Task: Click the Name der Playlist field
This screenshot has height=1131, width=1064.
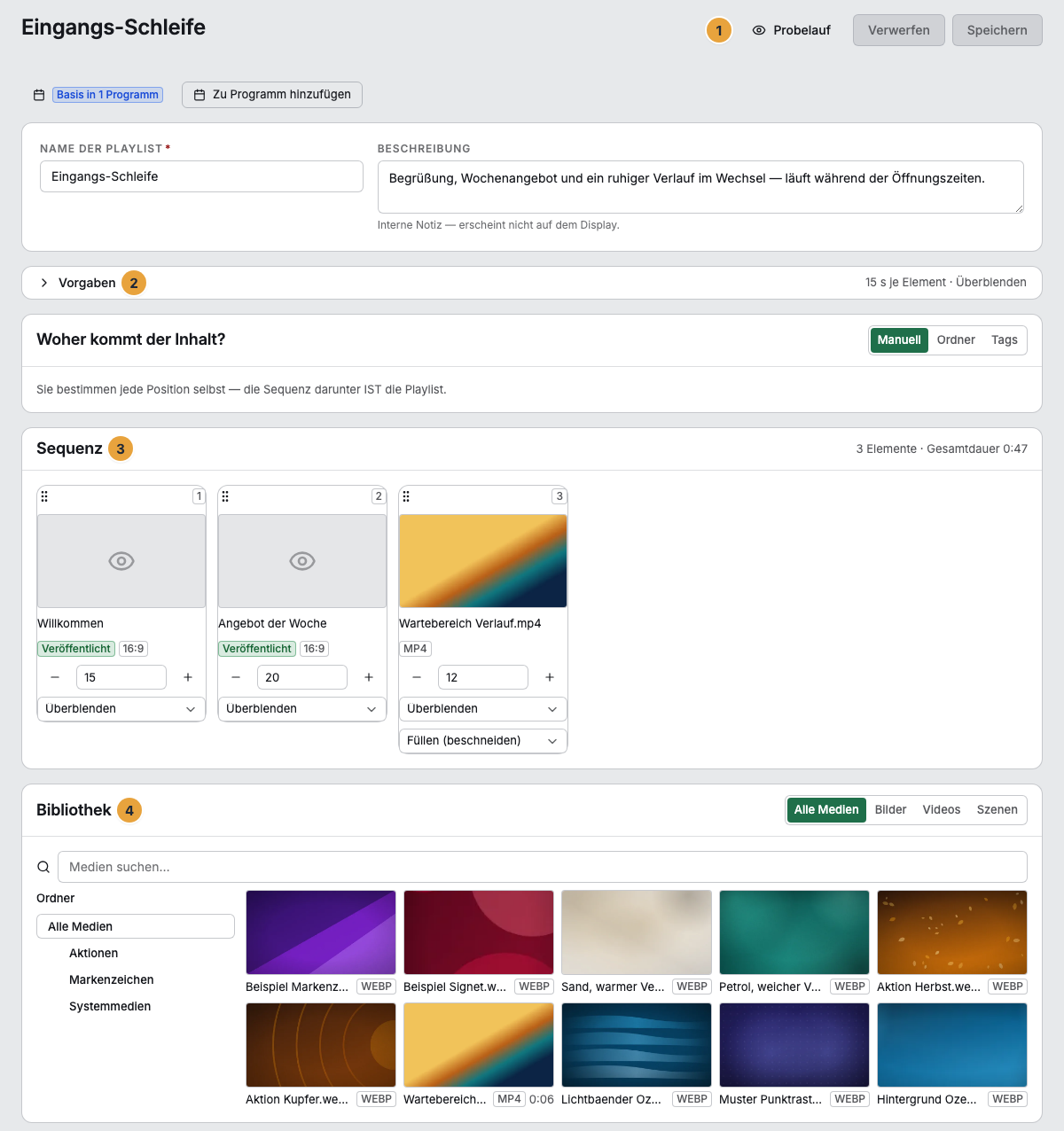Action: pyautogui.click(x=201, y=176)
